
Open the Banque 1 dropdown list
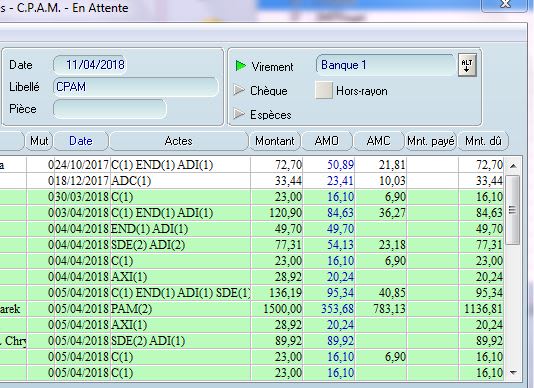tap(386, 65)
